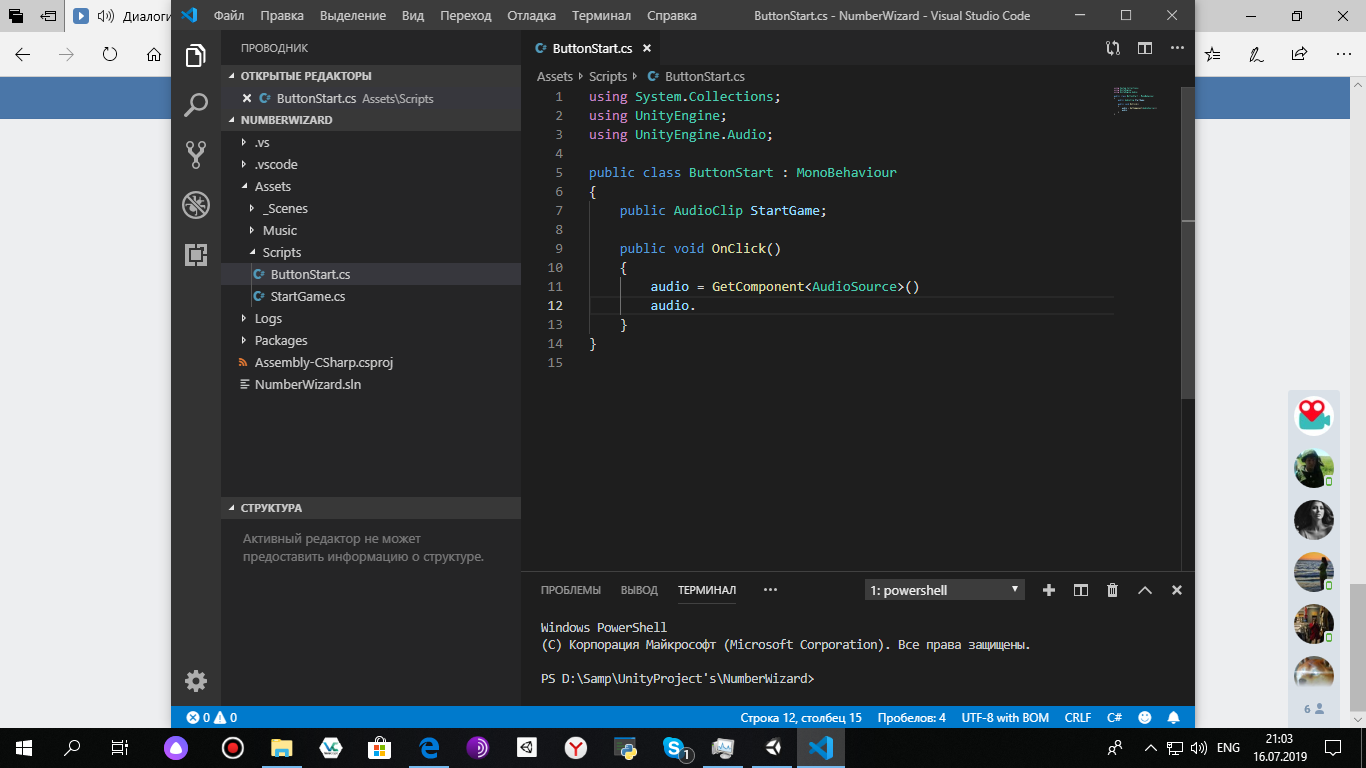Expand the .vscode folder
Viewport: 1366px width, 768px height.
point(371,164)
